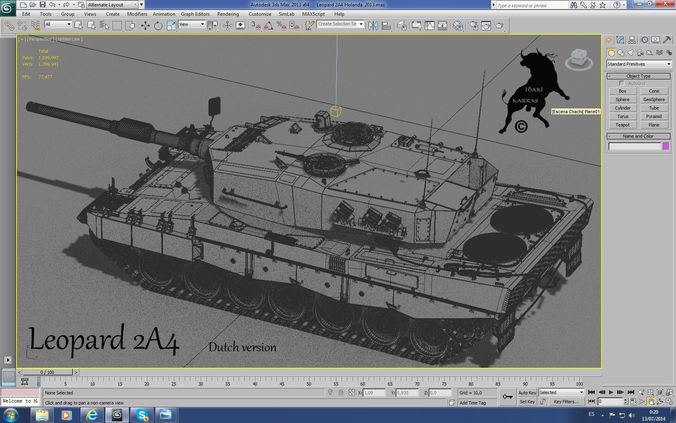Open the Material Editor icon
The image size is (676, 423).
click(x=457, y=26)
